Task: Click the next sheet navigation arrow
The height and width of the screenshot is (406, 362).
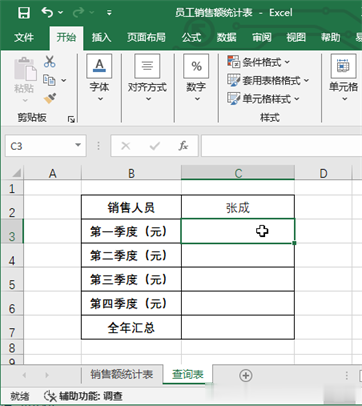Action: [x=47, y=375]
